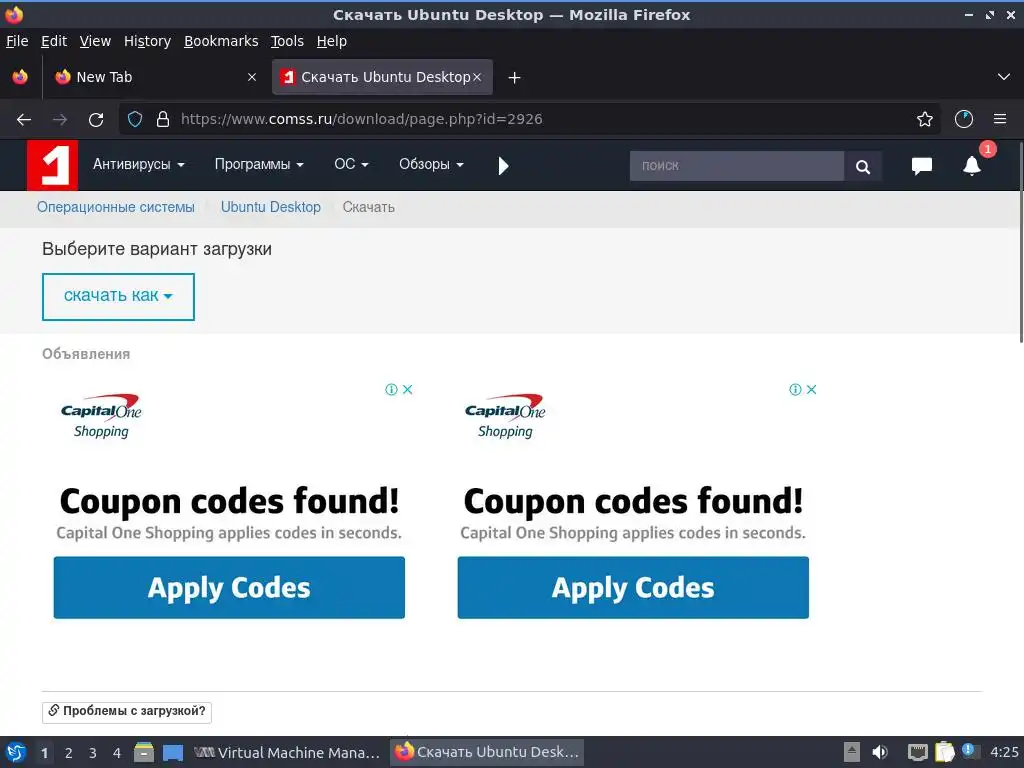This screenshot has height=768, width=1024.
Task: Click the update notifier tray icon
Action: click(x=970, y=751)
